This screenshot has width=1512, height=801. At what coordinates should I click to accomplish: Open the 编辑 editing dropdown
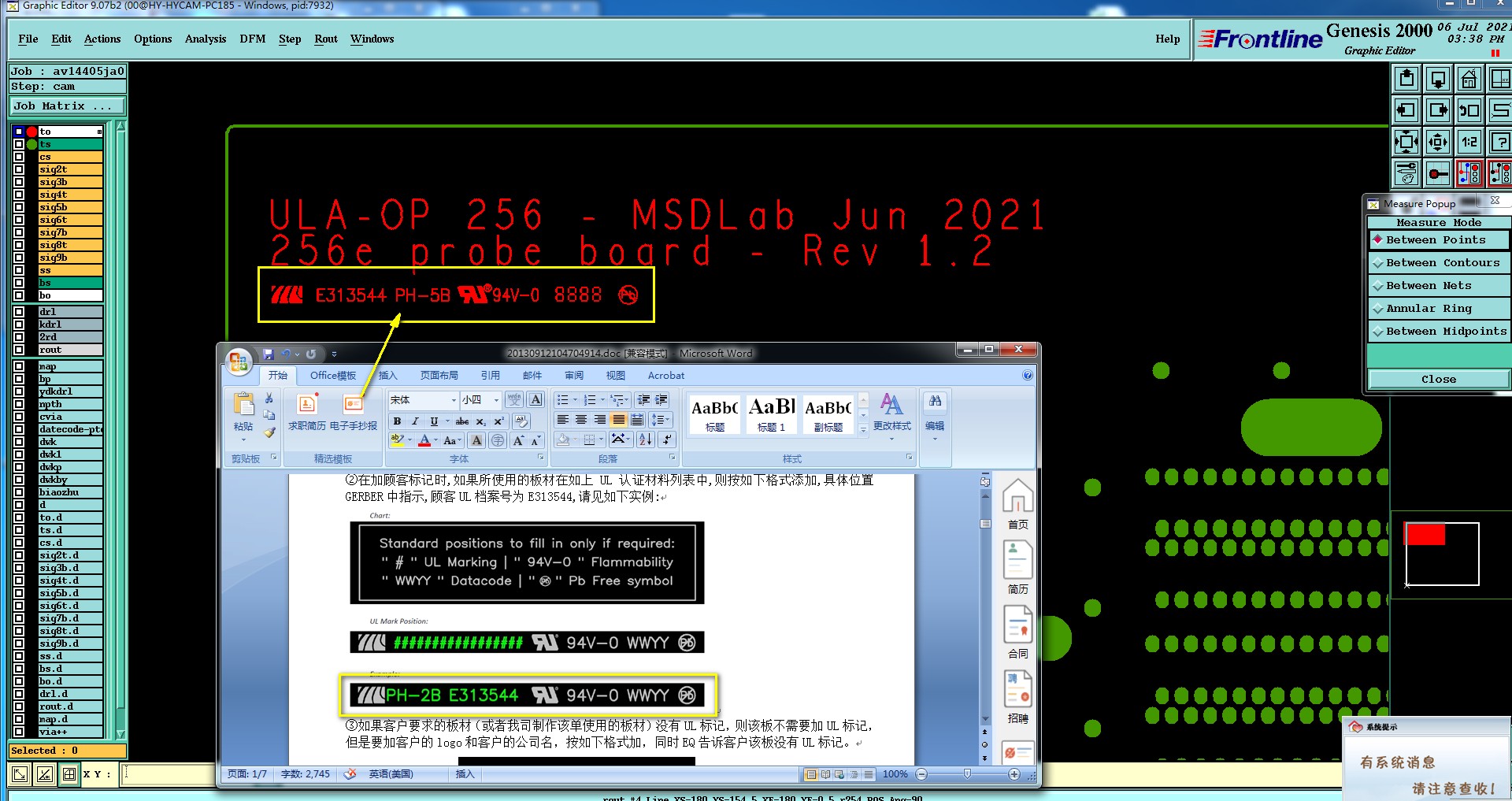(935, 415)
